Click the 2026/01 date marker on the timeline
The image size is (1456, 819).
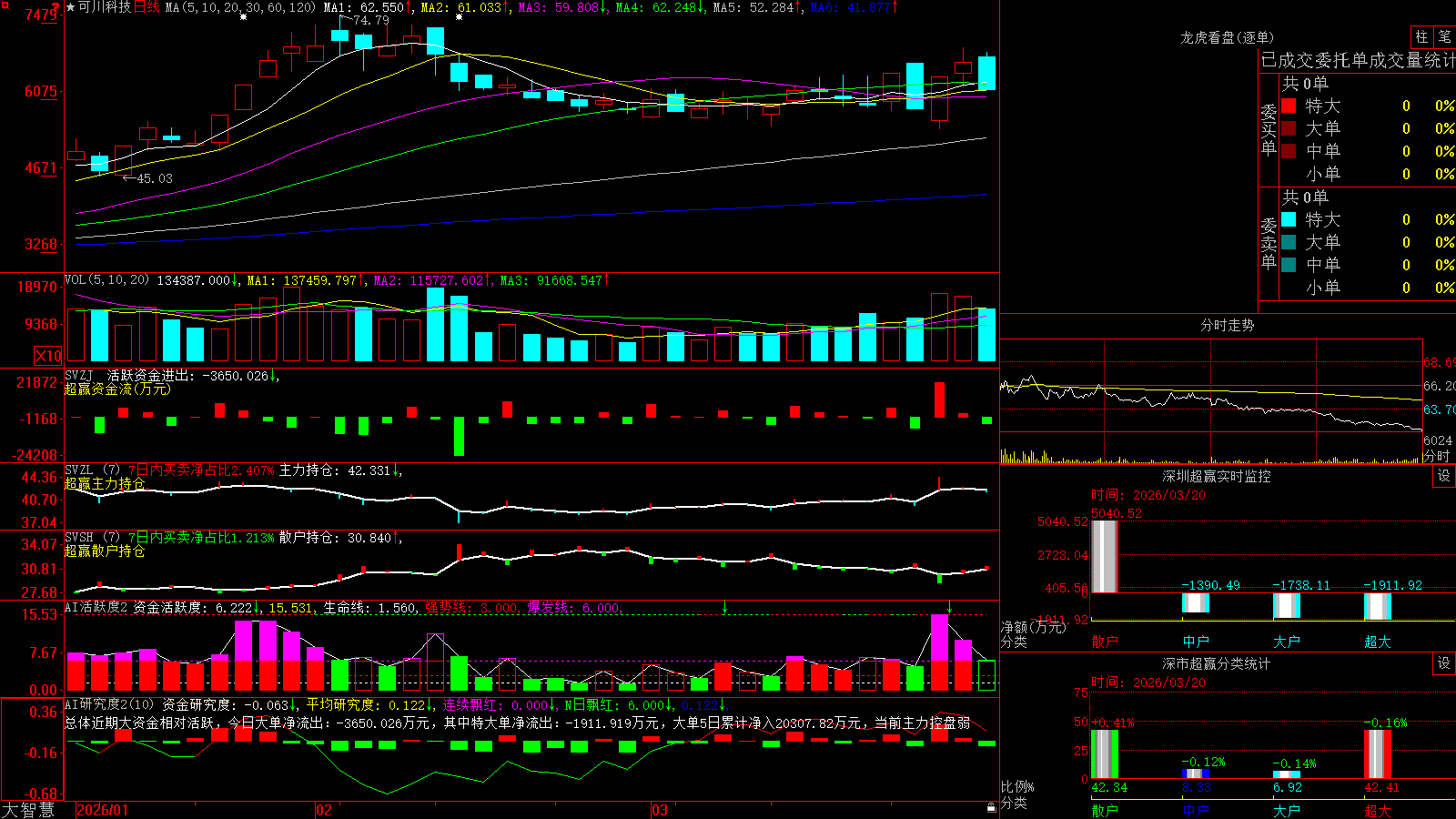[x=103, y=810]
